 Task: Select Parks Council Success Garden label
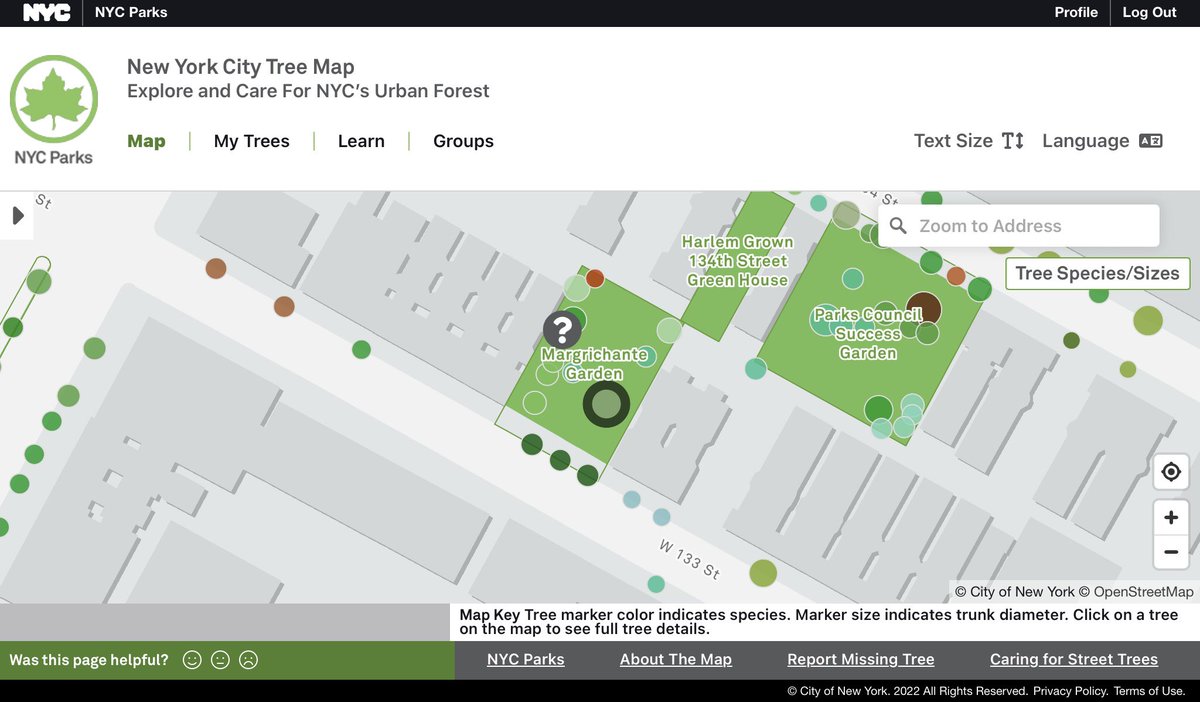coord(868,333)
